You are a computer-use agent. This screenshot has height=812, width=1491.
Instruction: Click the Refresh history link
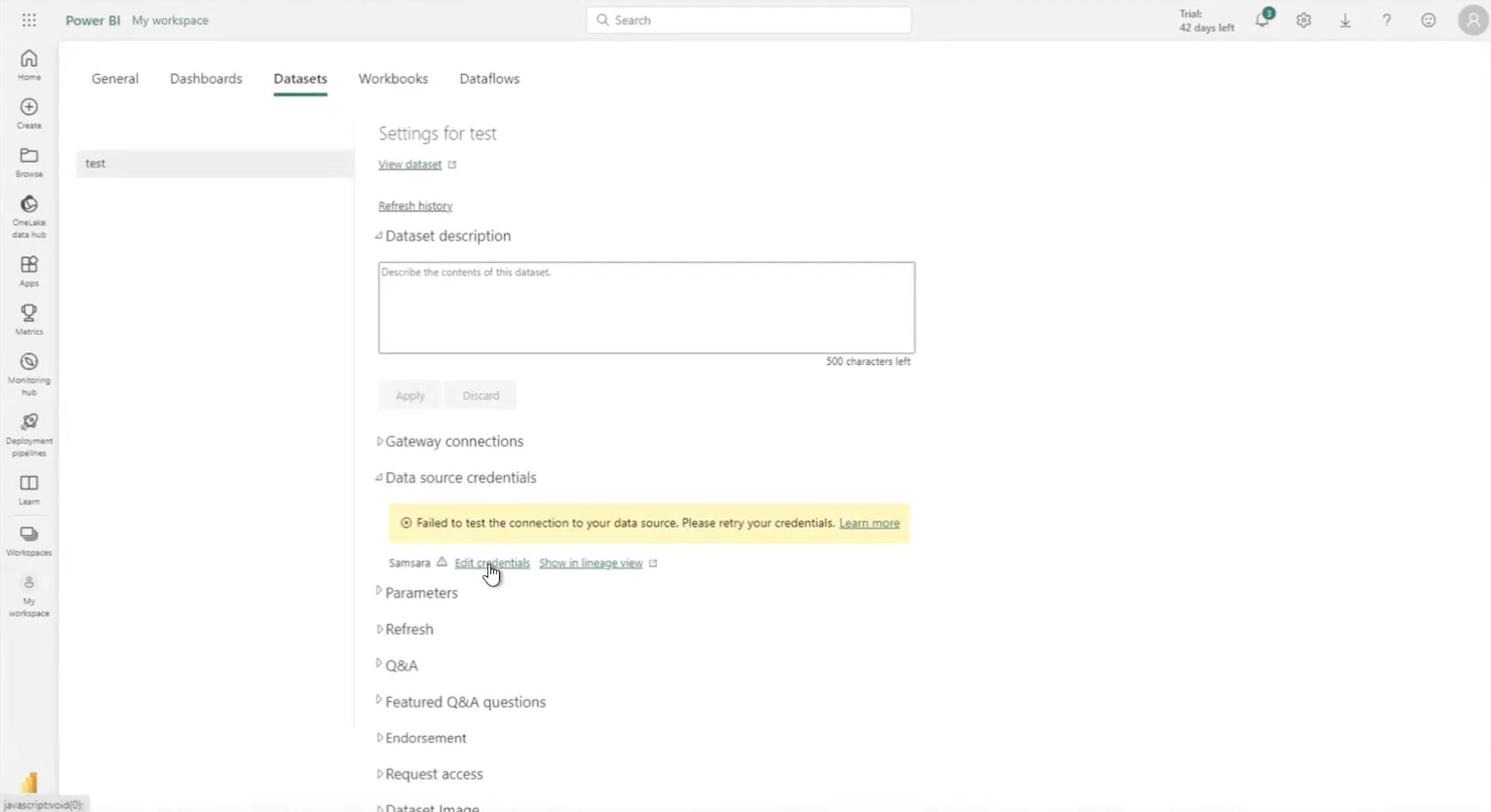pyautogui.click(x=415, y=205)
